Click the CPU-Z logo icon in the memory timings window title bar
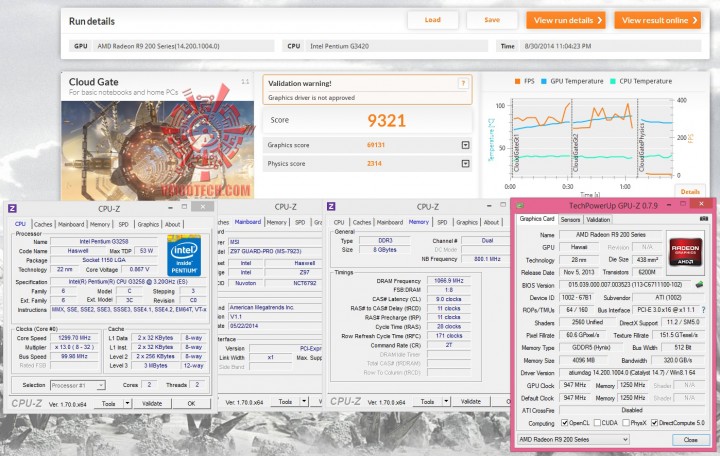The image size is (720, 456). [x=331, y=207]
